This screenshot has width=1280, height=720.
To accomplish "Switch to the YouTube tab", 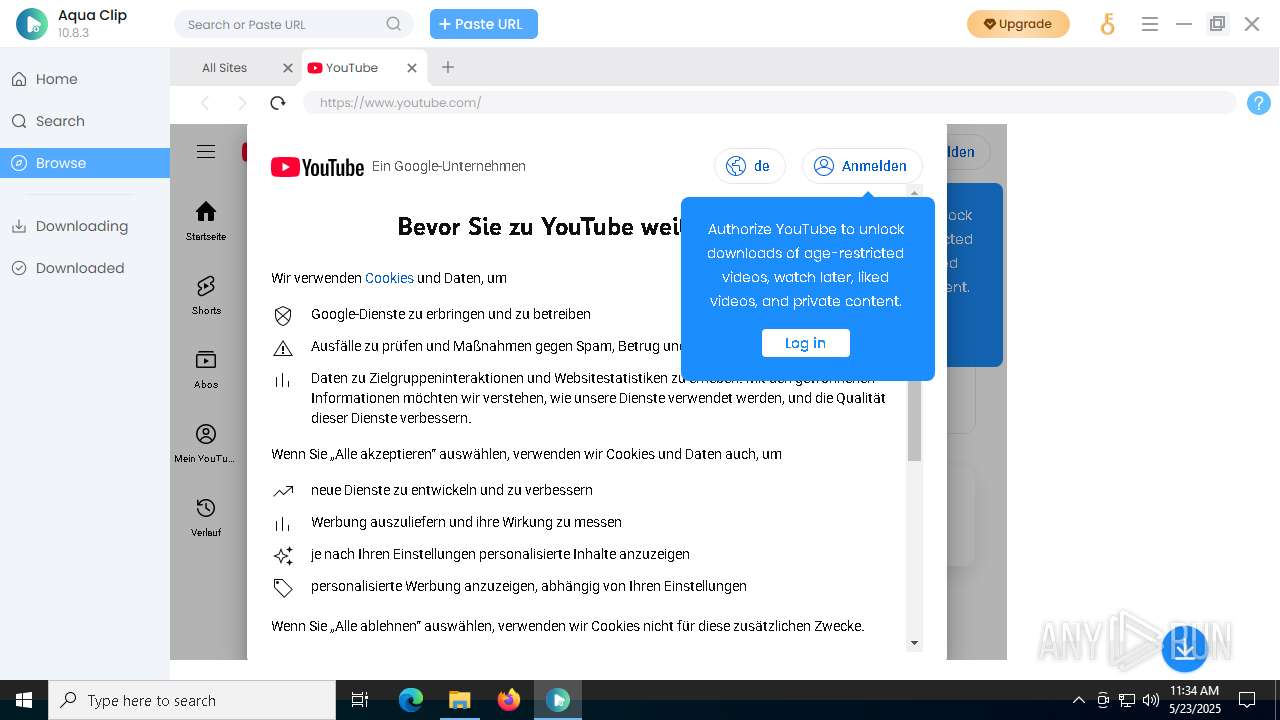I will coord(351,67).
